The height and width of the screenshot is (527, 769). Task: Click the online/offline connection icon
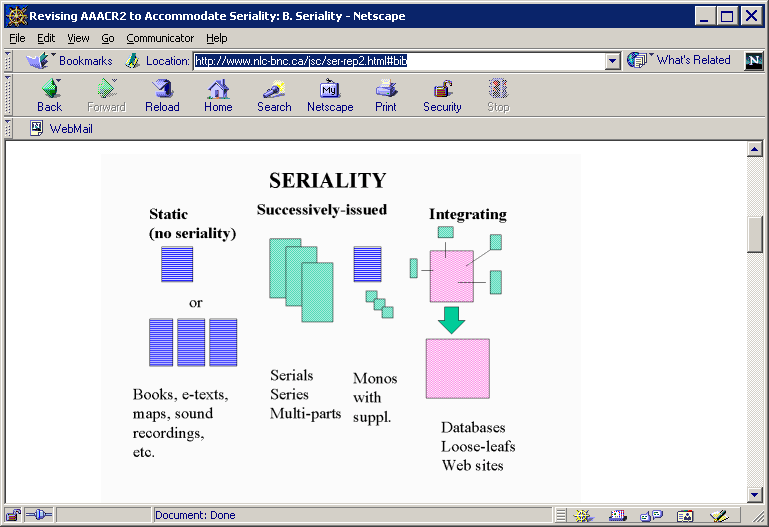click(x=39, y=515)
